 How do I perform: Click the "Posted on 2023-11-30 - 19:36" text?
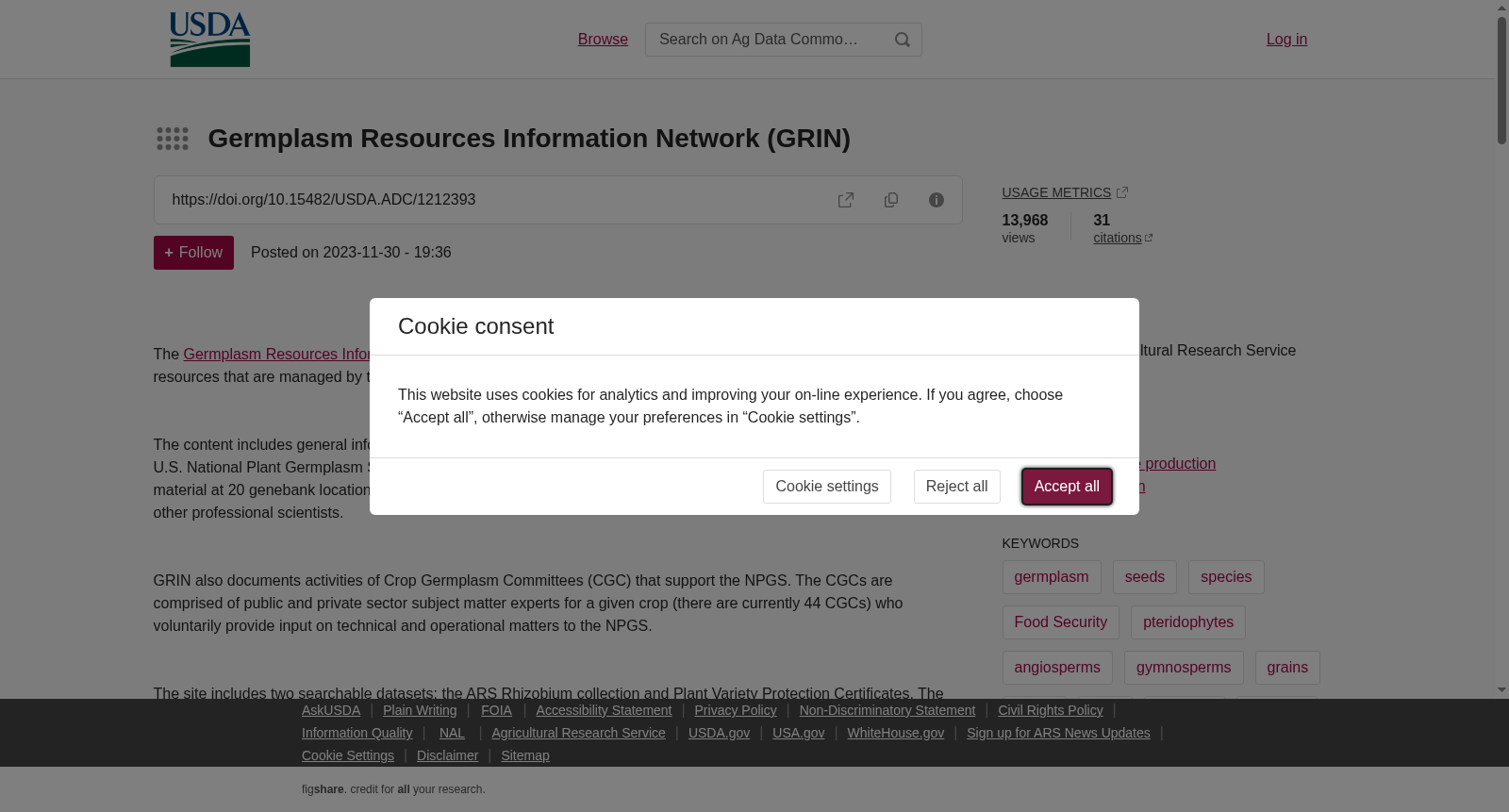coord(351,253)
